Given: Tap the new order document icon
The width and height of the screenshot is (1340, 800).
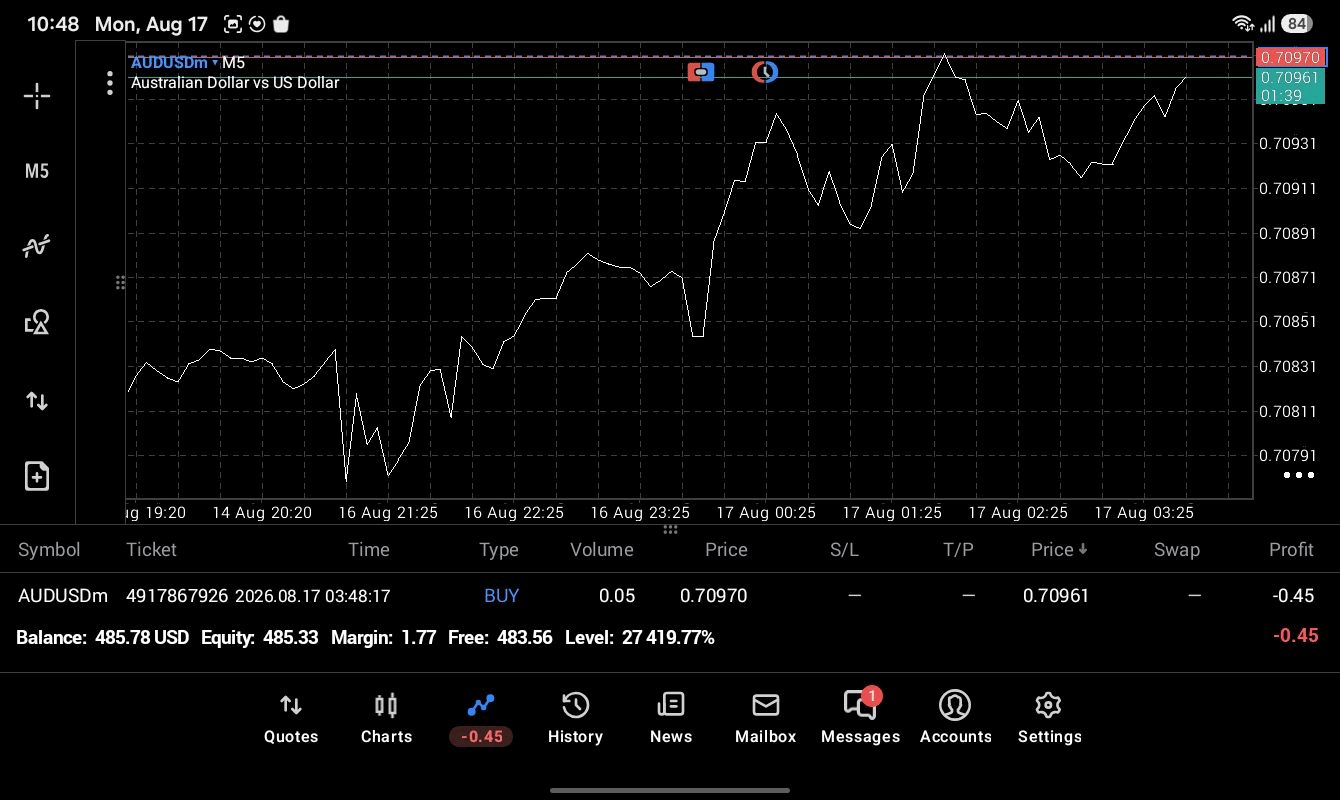Looking at the screenshot, I should (37, 476).
